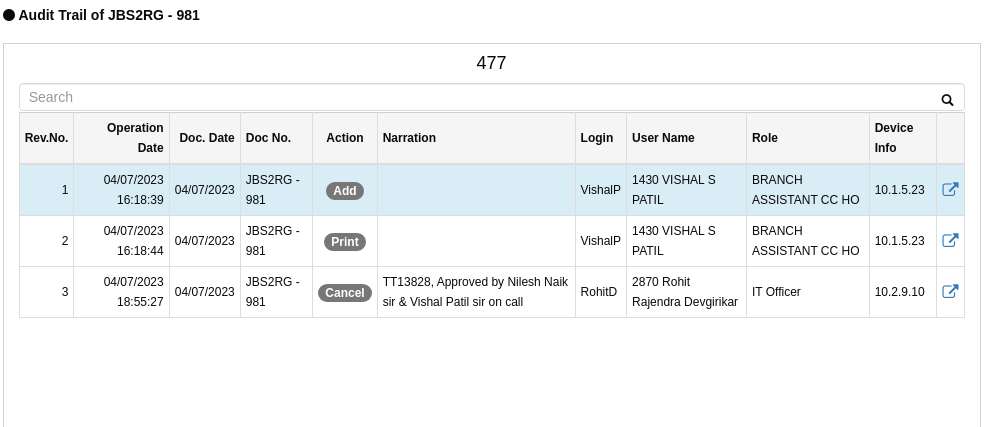This screenshot has height=427, width=993.
Task: Click the Narration column header
Action: pyautogui.click(x=476, y=138)
